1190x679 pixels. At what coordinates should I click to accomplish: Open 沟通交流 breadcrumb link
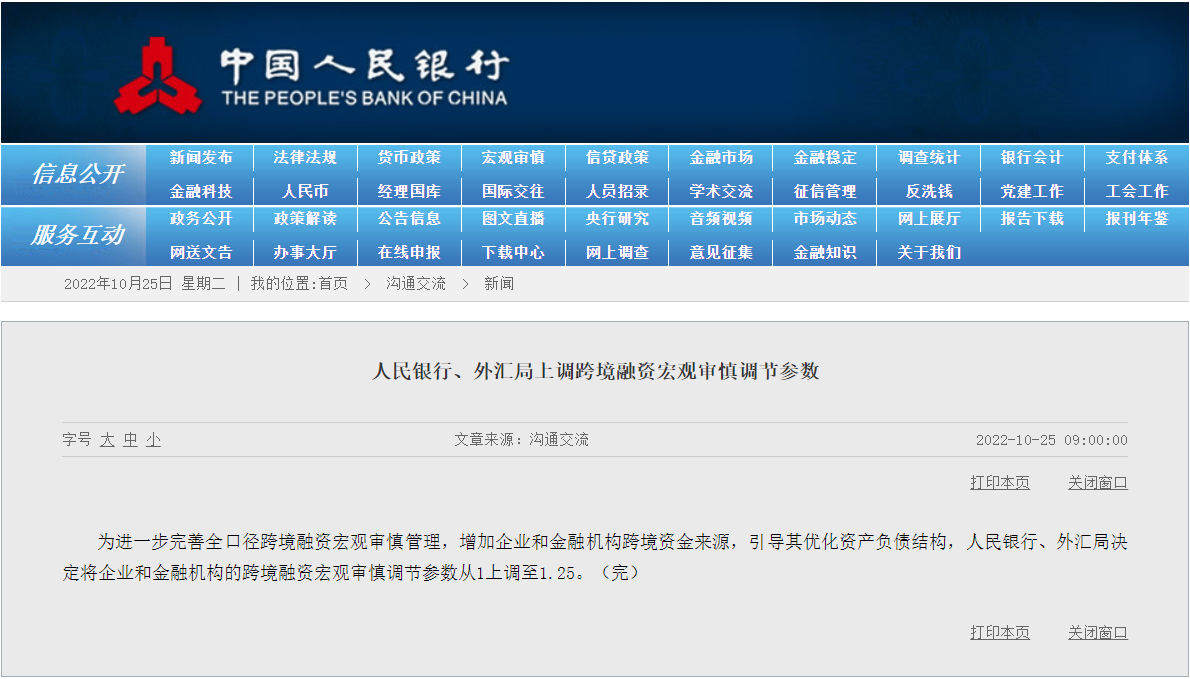click(x=416, y=284)
